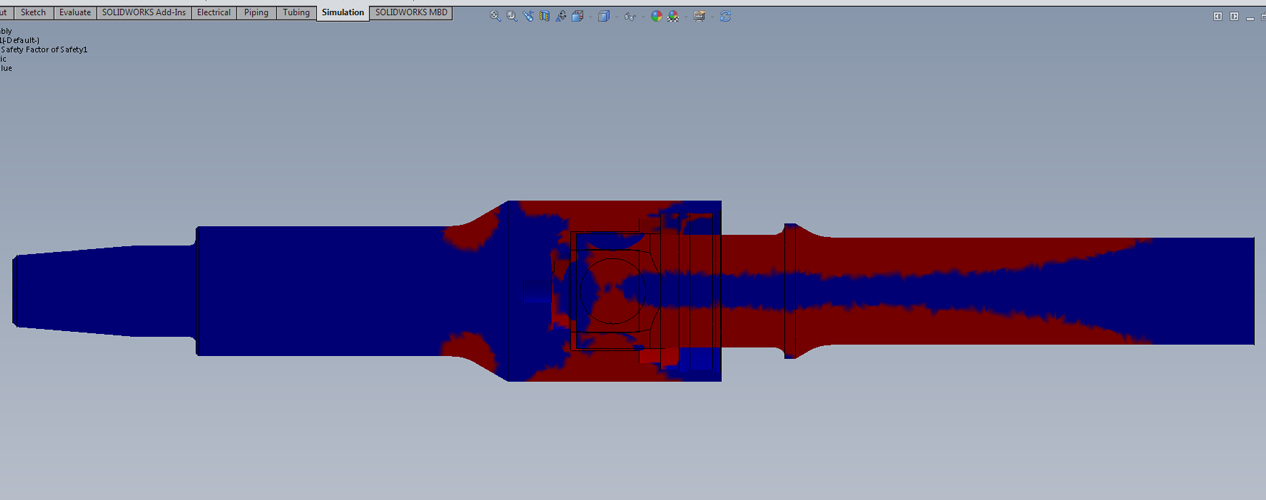Switch to the Sketch tab
The width and height of the screenshot is (1266, 500).
pyautogui.click(x=33, y=13)
